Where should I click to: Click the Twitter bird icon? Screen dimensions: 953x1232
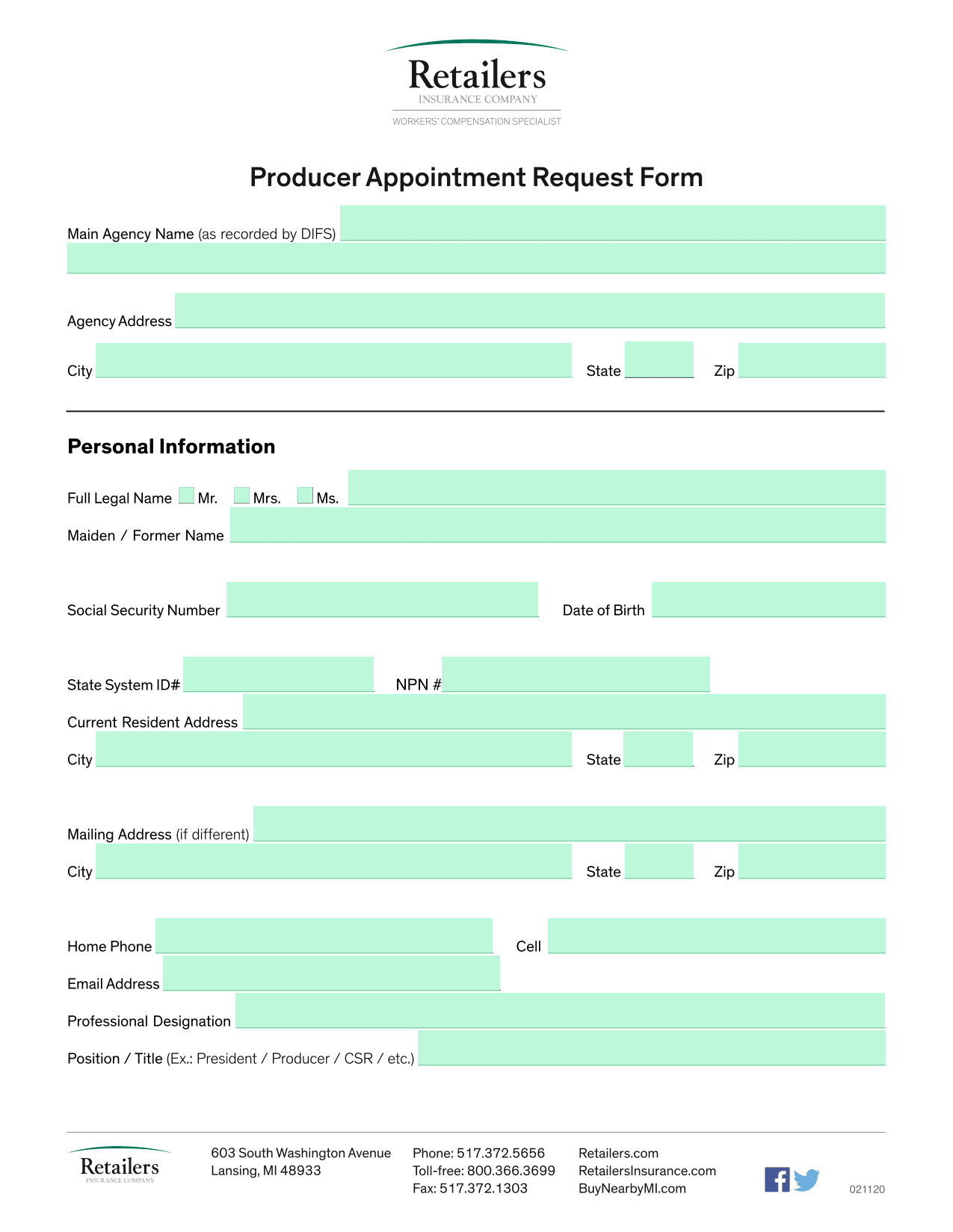pos(806,1180)
